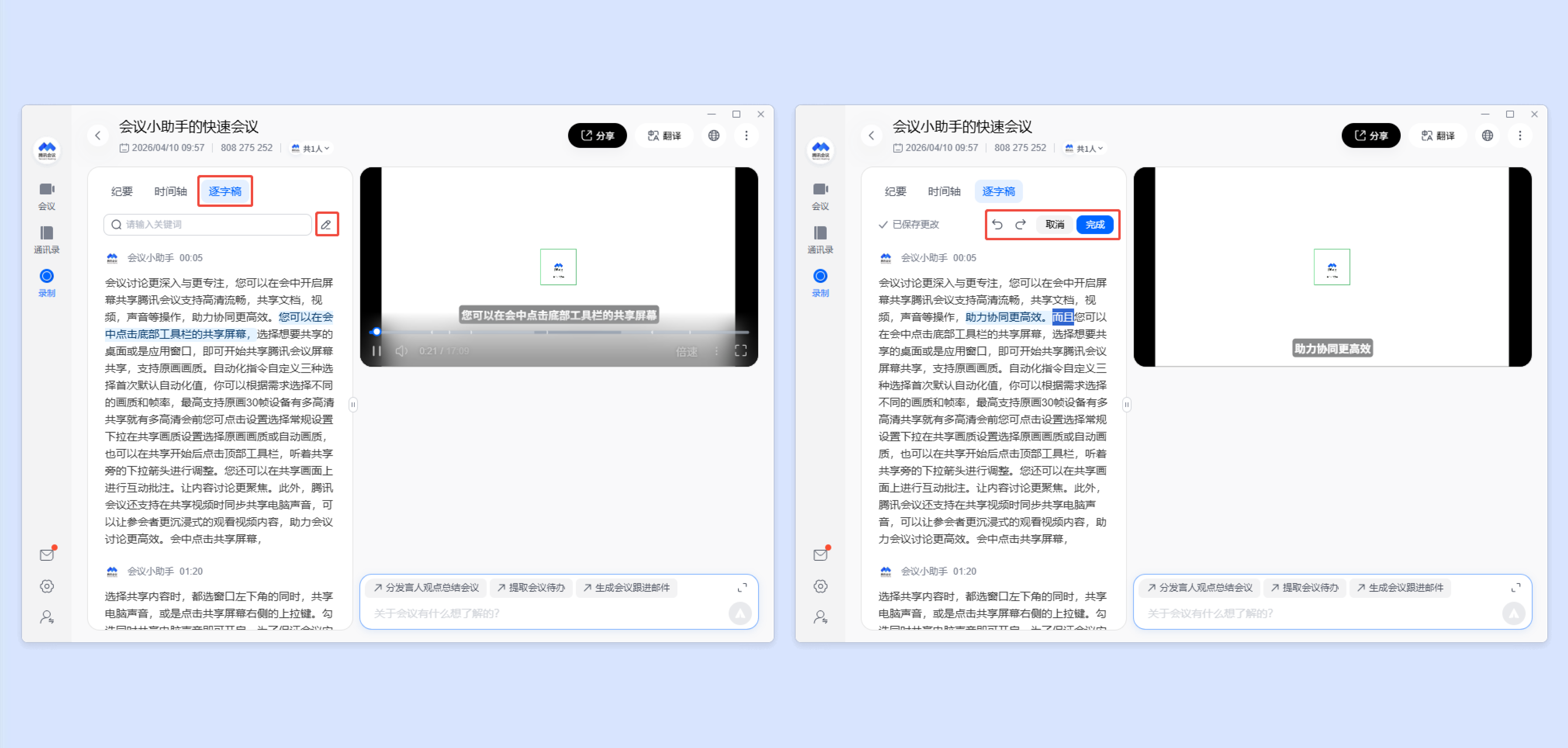Open 通讯录 contacts in right window sidebar
The image size is (1568, 748).
(820, 239)
